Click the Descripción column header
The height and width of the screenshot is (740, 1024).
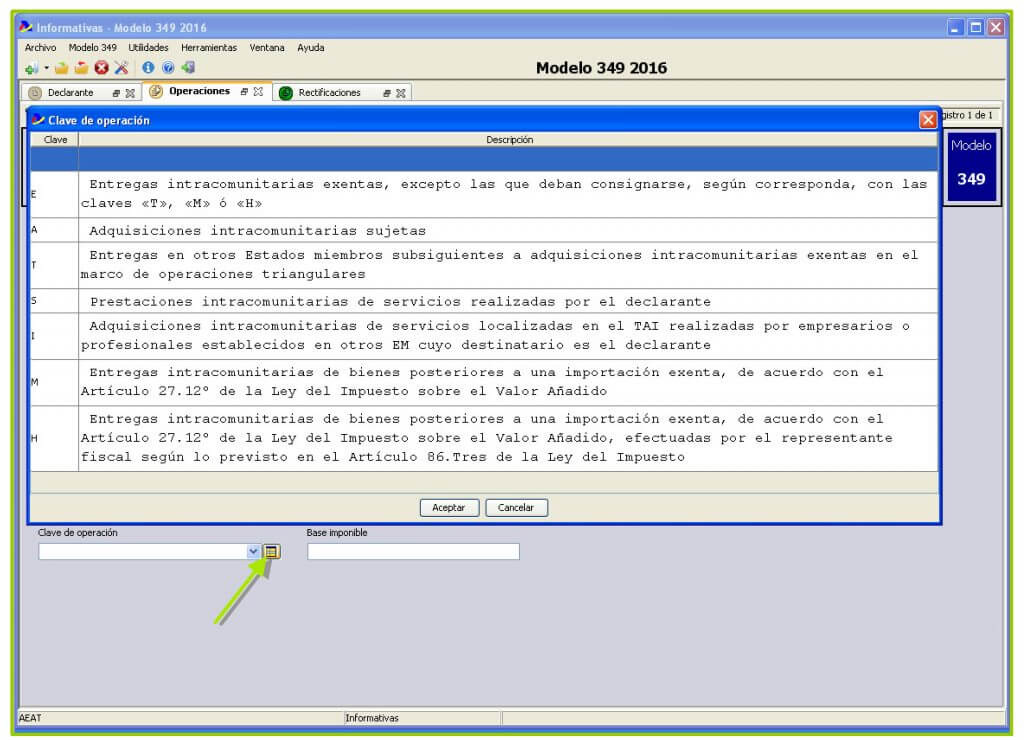509,140
